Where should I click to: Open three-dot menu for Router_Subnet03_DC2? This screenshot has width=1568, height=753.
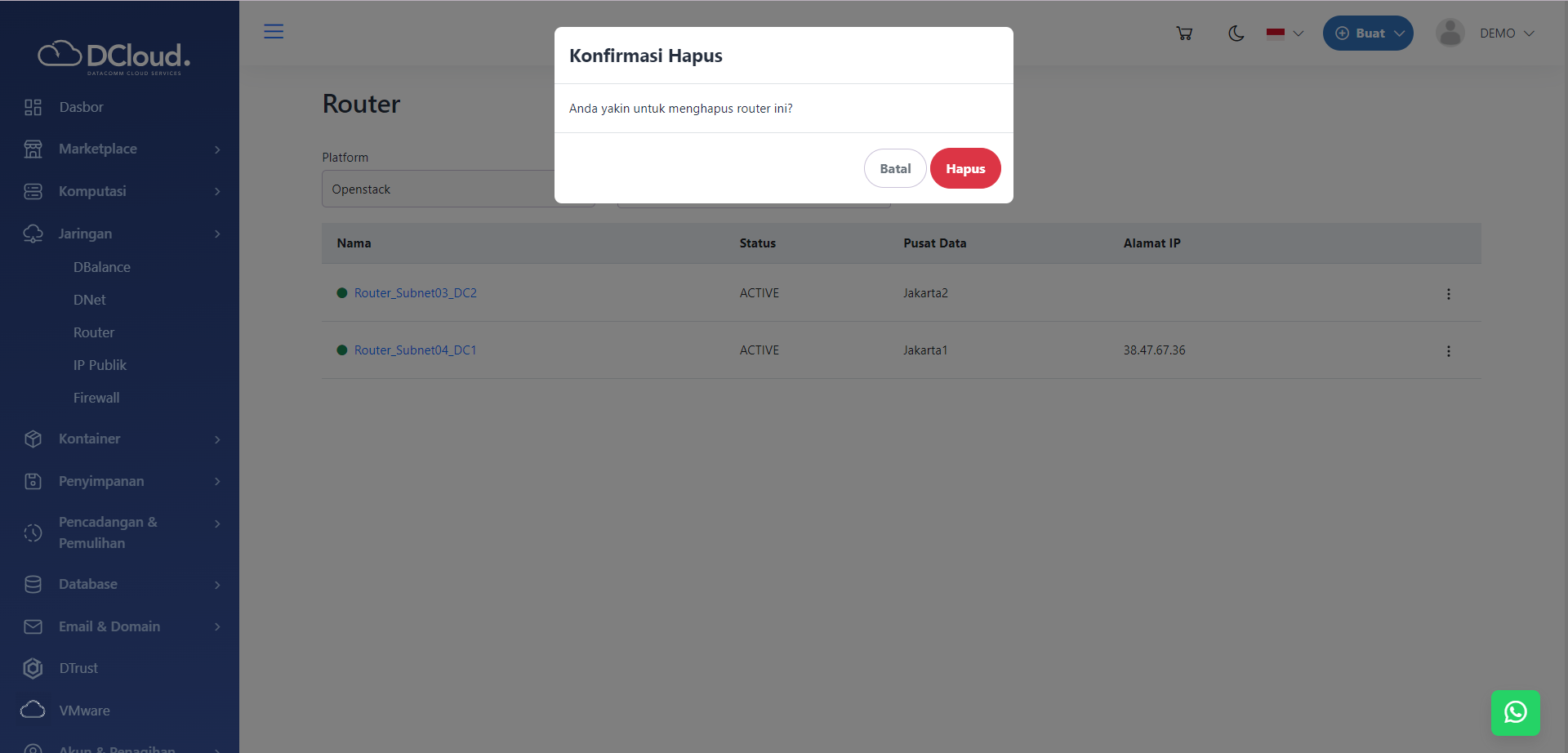1448,294
